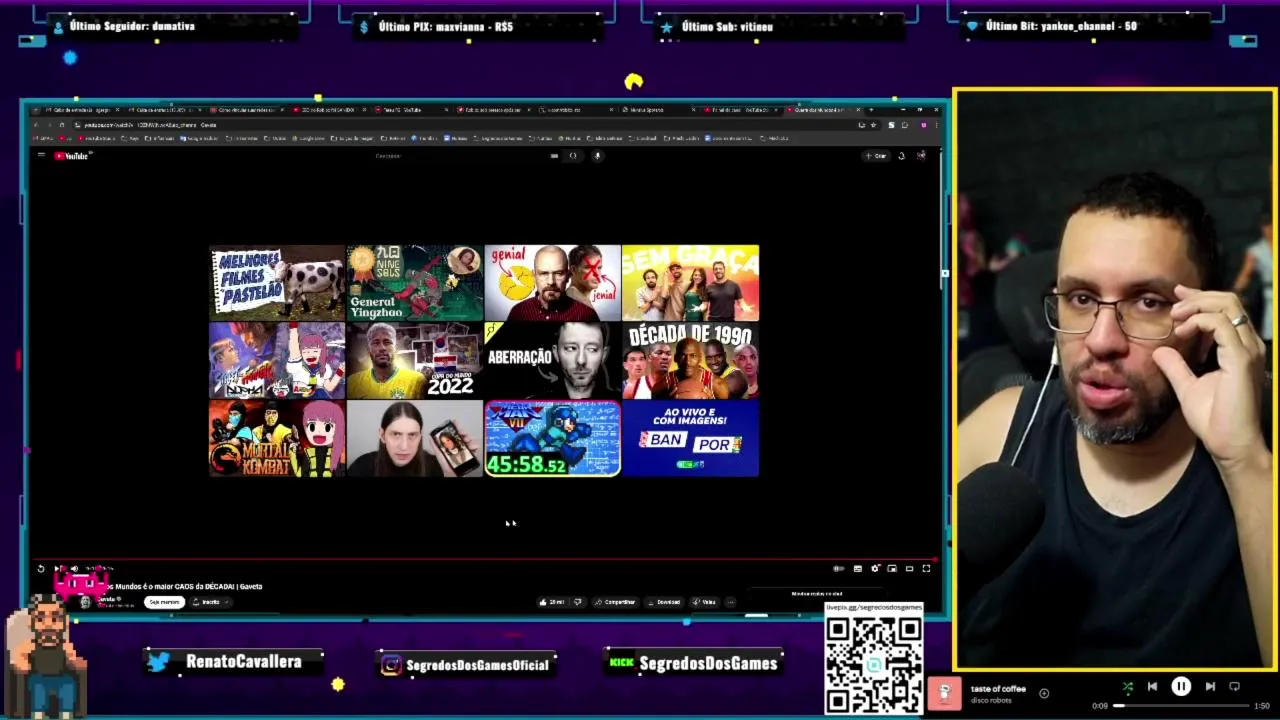Open the woman holding phone thumbnail
Viewport: 1280px width, 720px height.
click(415, 439)
